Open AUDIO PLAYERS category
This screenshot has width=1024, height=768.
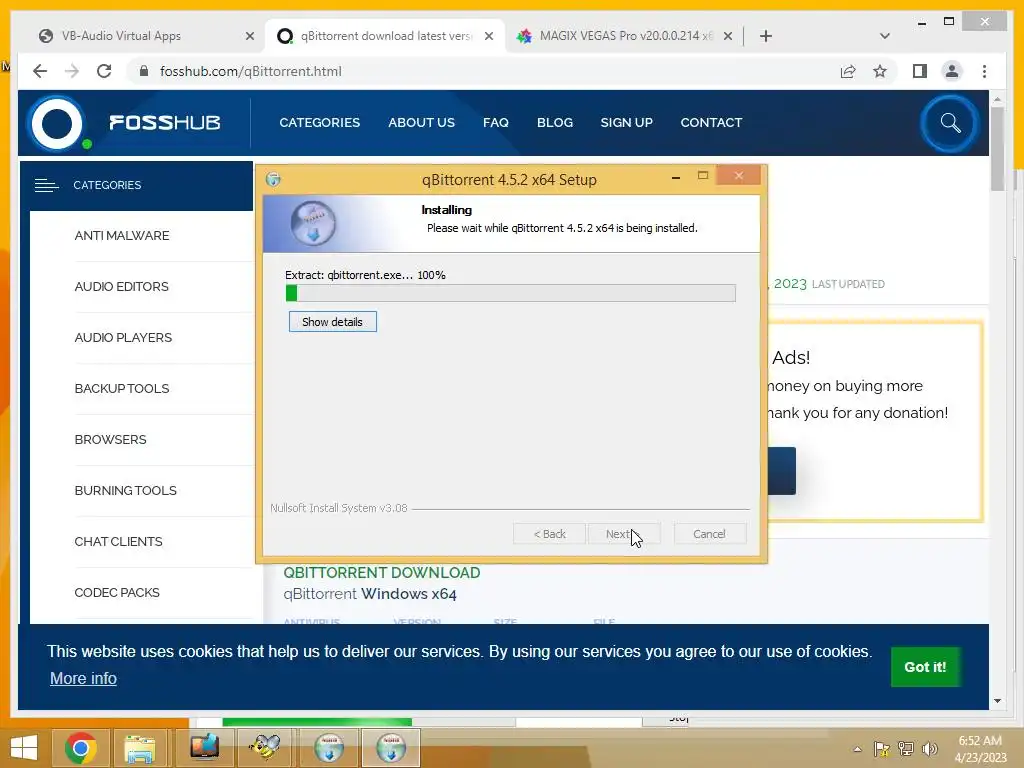[x=123, y=338]
